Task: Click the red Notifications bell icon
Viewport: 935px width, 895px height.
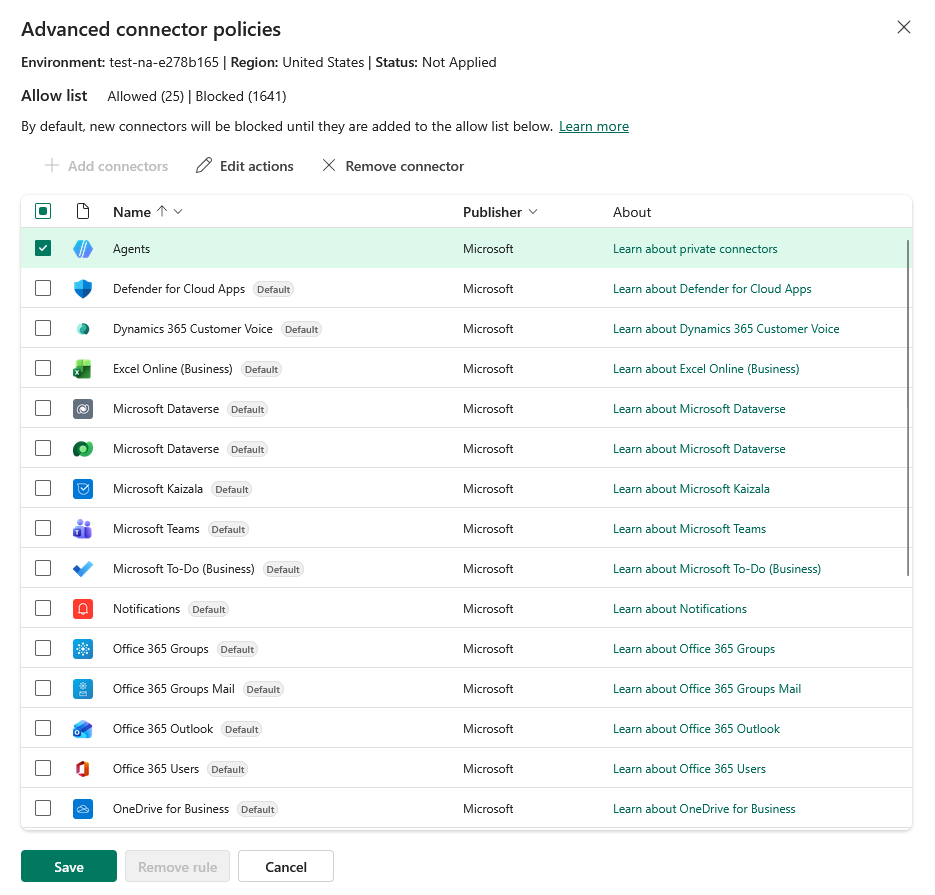Action: 83,608
